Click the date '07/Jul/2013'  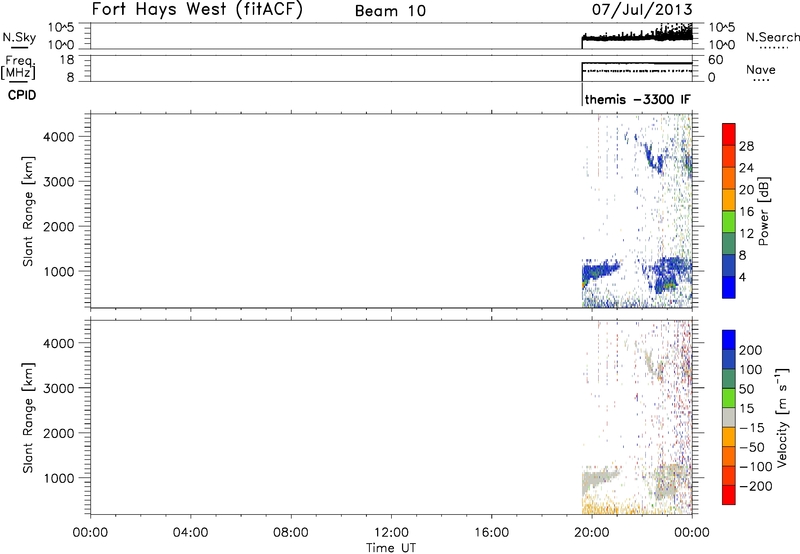click(x=642, y=9)
